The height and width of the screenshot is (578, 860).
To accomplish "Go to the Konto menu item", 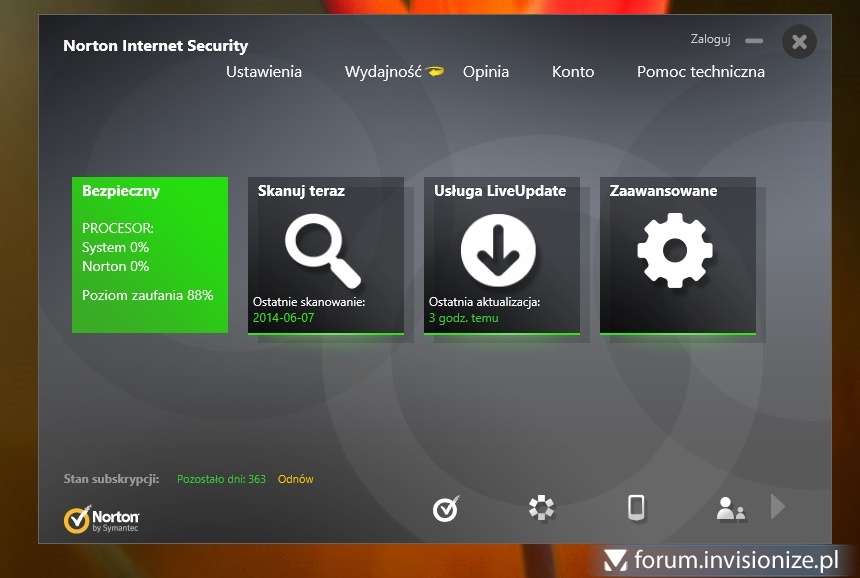I will coord(573,72).
